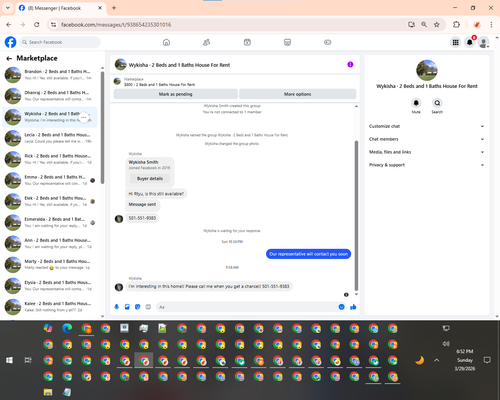Click the address bar URL
500x400 pixels.
coord(116,25)
